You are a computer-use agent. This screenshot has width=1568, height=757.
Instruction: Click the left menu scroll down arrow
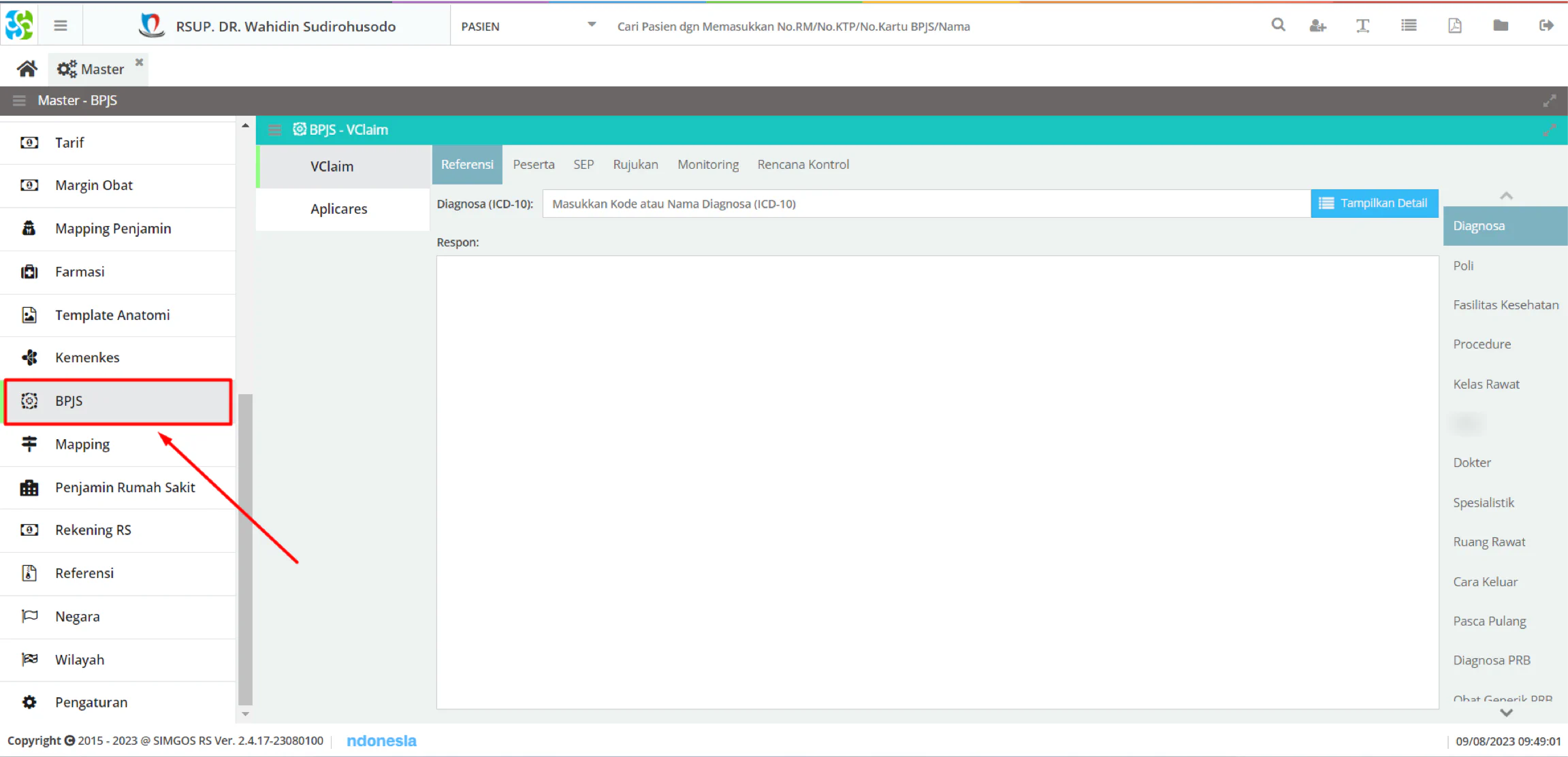(245, 714)
